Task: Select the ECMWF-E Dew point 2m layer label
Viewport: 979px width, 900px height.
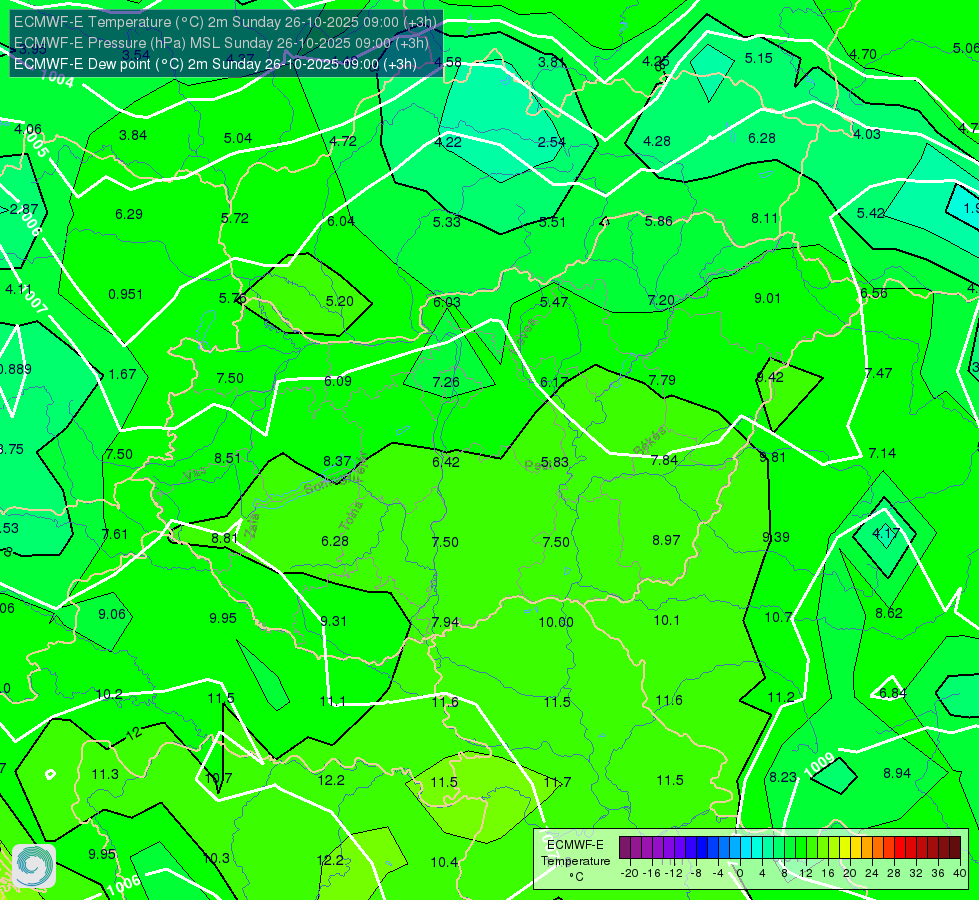Action: [x=215, y=64]
